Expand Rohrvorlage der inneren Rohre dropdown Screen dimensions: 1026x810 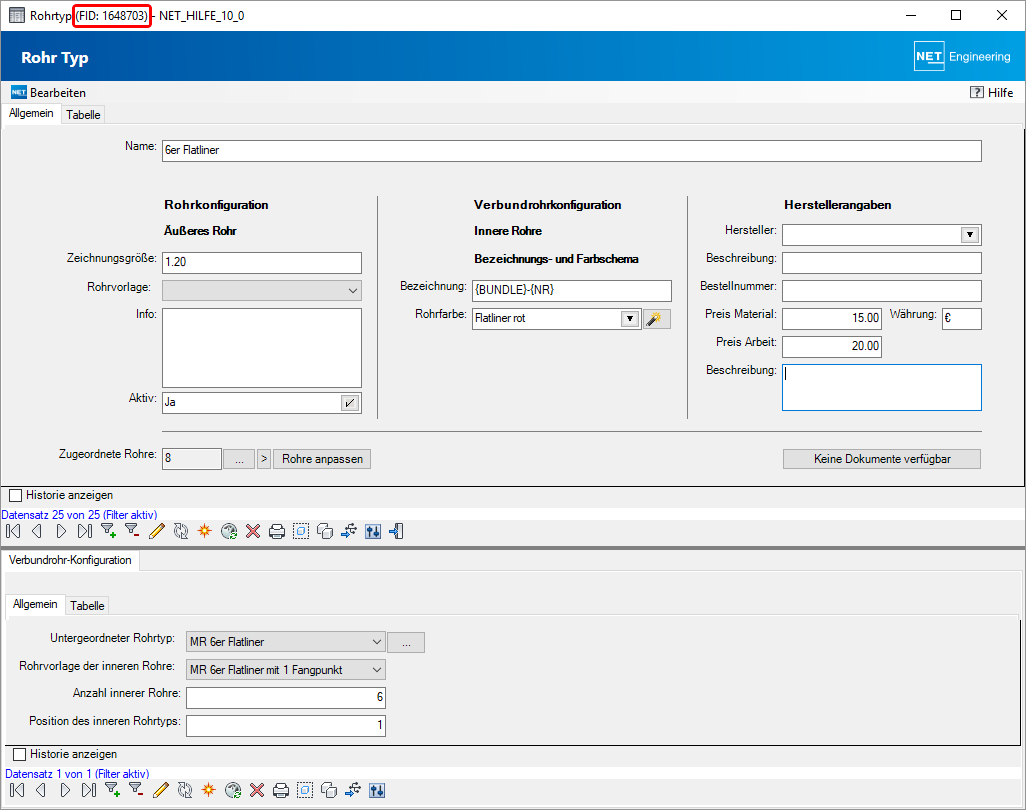(377, 670)
